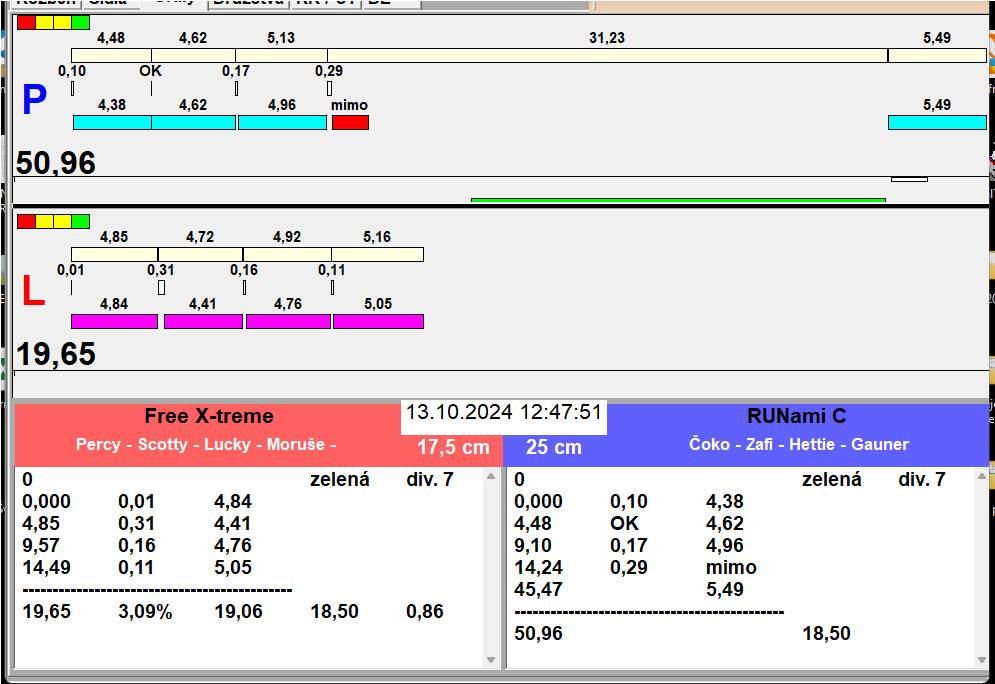The image size is (995, 684).
Task: Click the green start light in lane P
Action: pyautogui.click(x=81, y=22)
